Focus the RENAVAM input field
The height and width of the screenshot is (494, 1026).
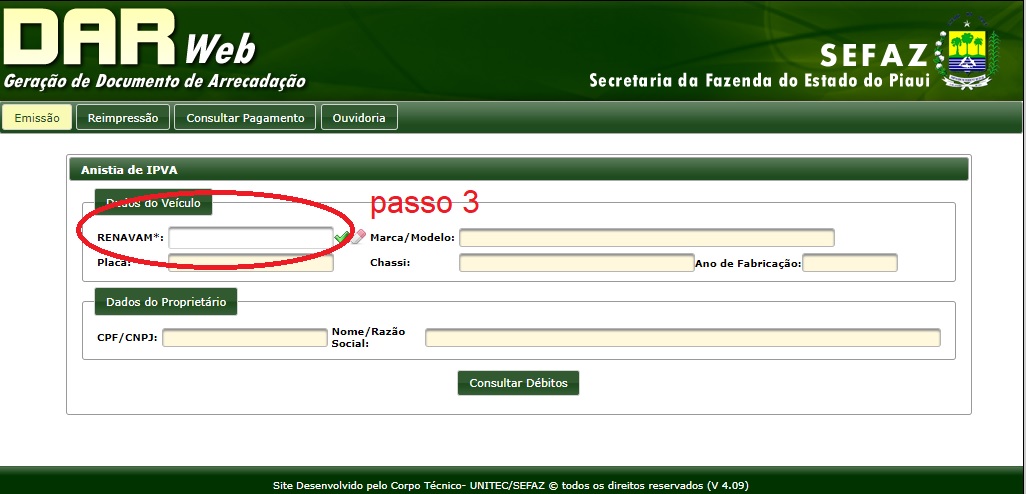tap(250, 238)
